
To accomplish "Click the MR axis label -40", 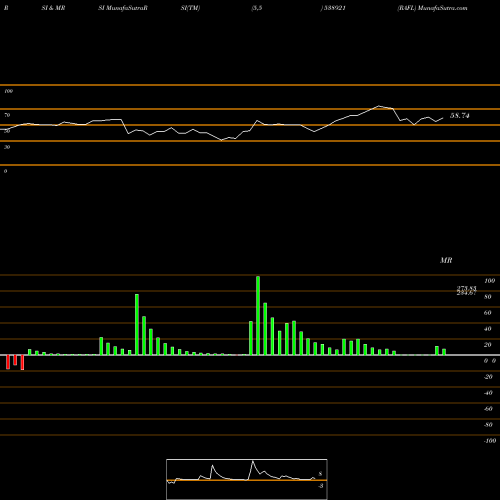I will coord(488,393).
